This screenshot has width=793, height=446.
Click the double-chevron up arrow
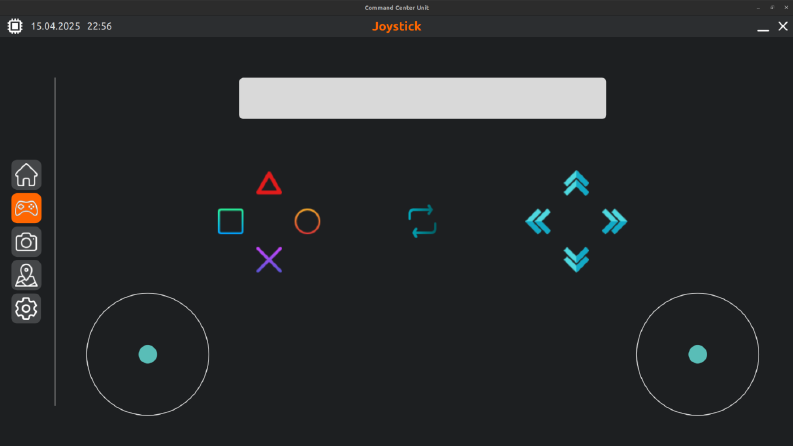[x=577, y=183]
